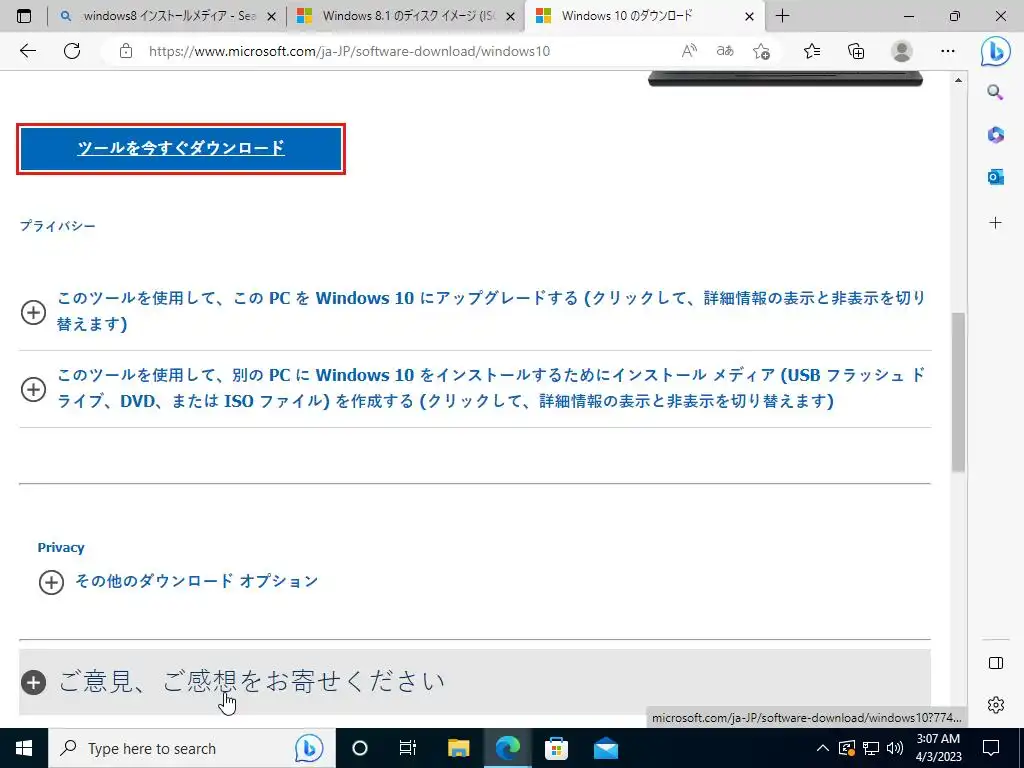Open Task View from the taskbar

pos(408,748)
